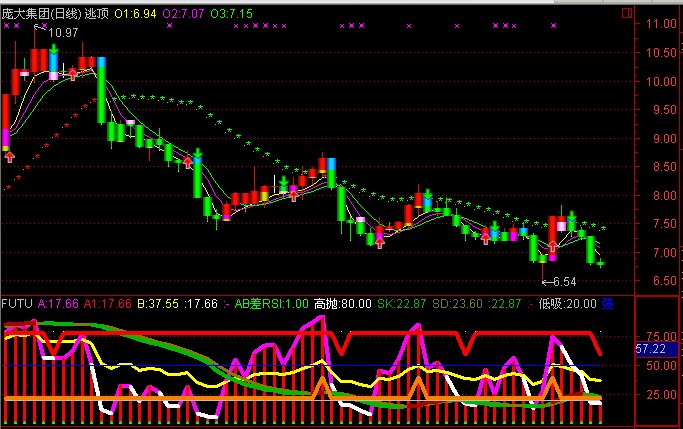Click the small square icon at chart top-right

626,14
